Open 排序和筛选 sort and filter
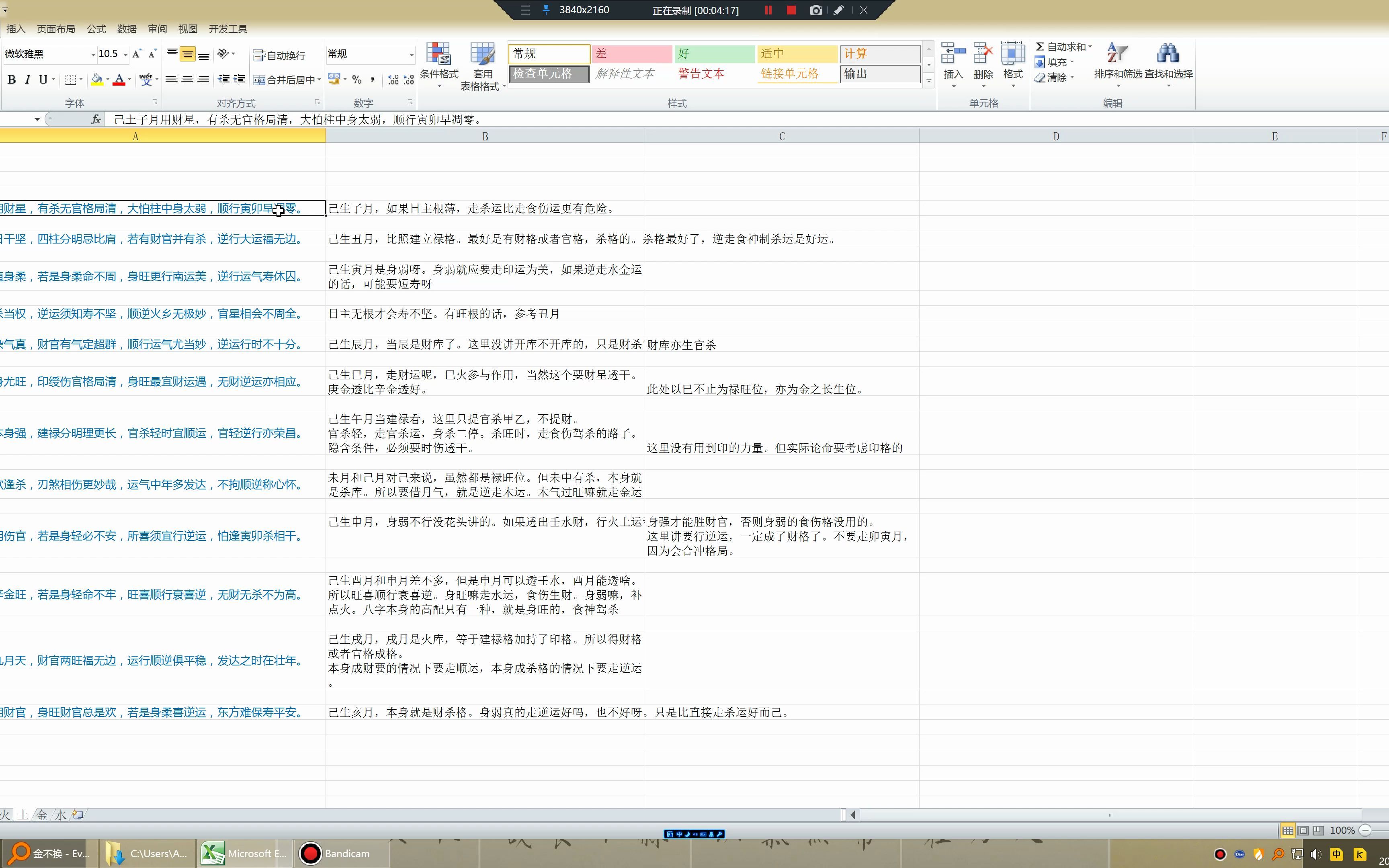 (x=1118, y=64)
